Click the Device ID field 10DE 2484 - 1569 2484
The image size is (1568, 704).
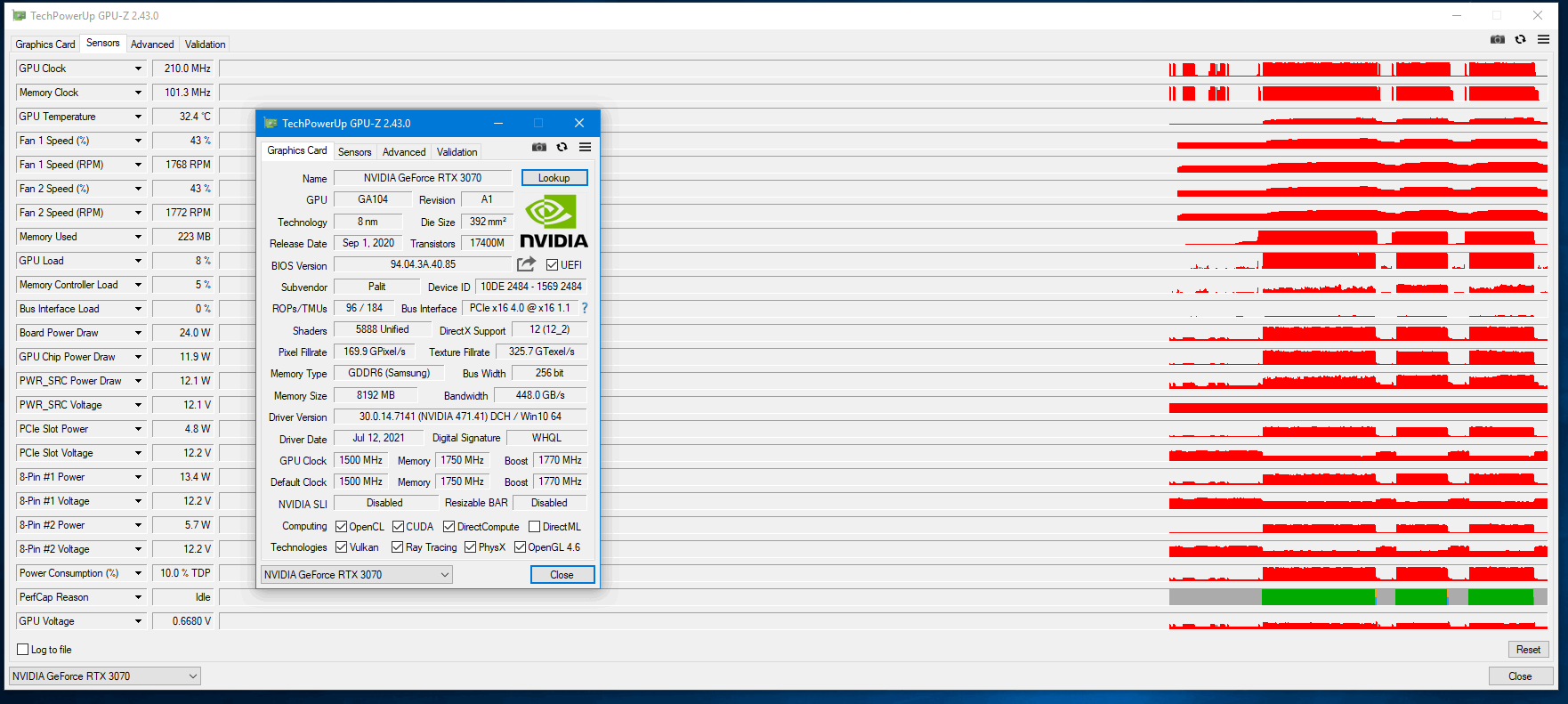[x=531, y=287]
